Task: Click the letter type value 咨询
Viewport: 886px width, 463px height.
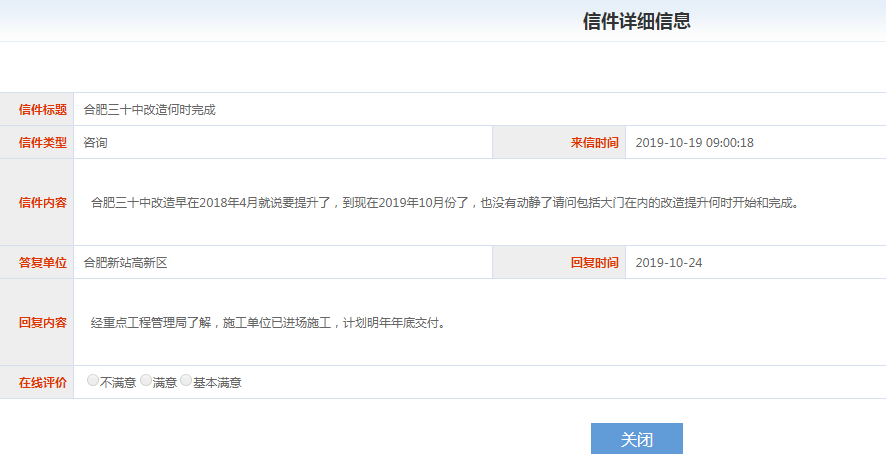Action: 95,142
